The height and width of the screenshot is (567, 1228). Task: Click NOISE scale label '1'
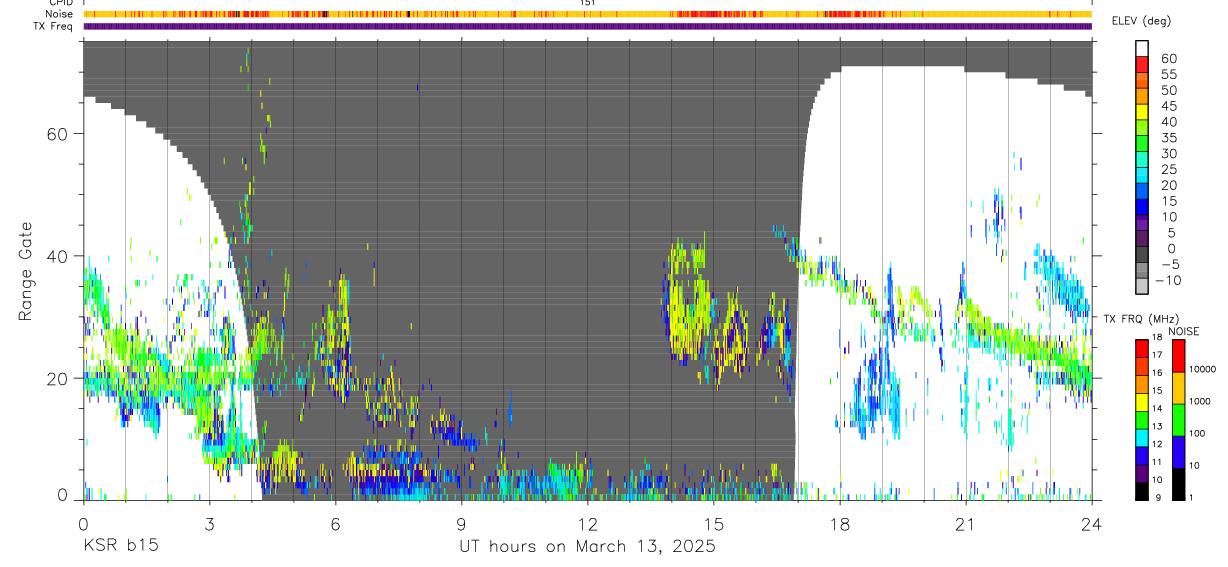[1193, 497]
